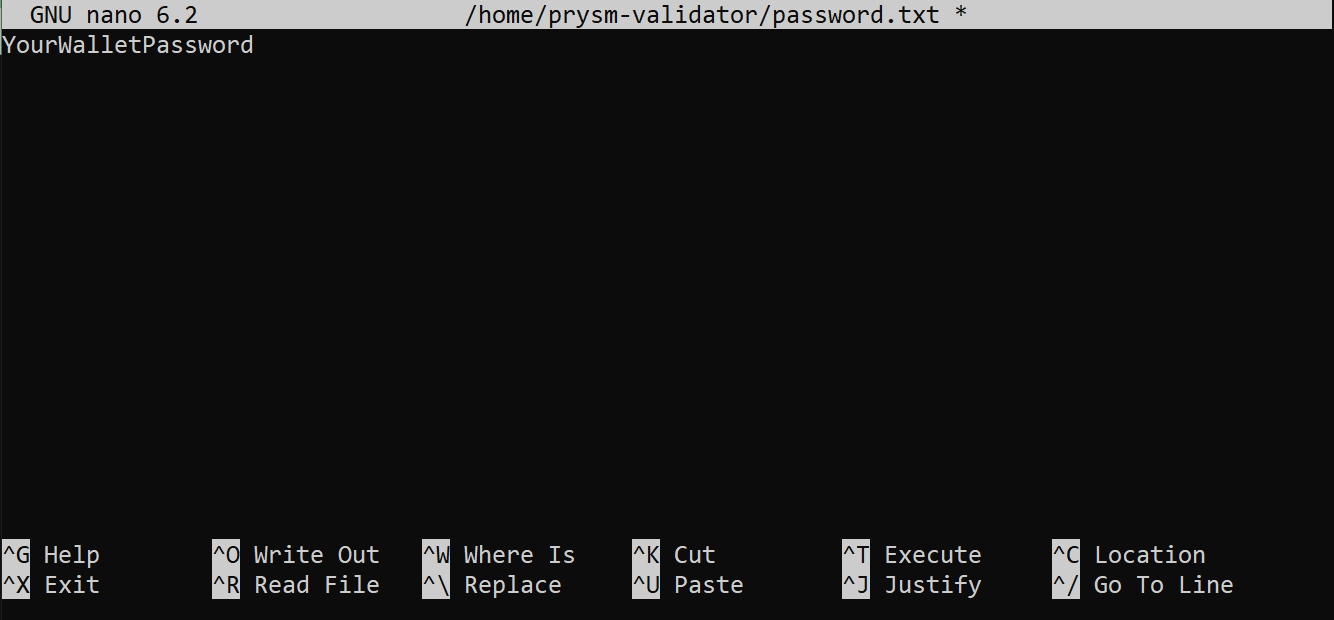Image resolution: width=1334 pixels, height=620 pixels.
Task: Click the ^C Location command
Action: (1129, 554)
